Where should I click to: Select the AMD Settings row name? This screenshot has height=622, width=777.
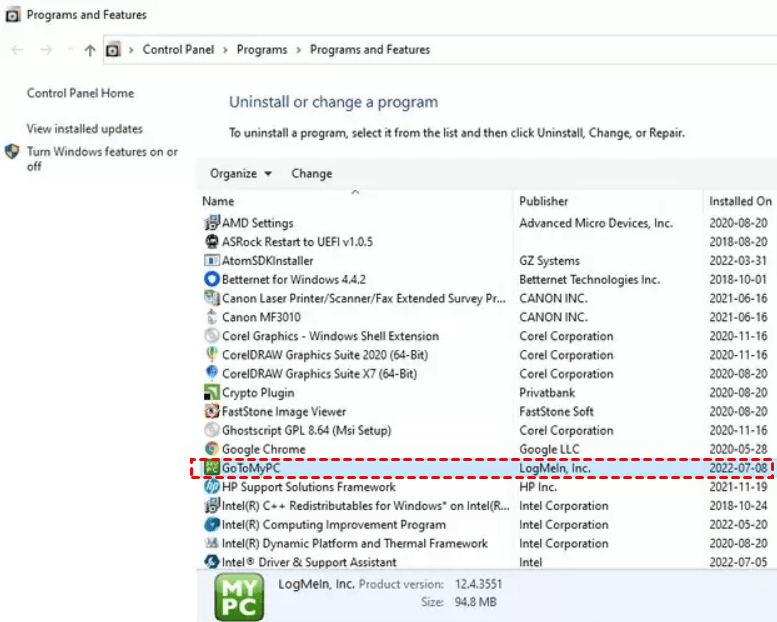[x=258, y=223]
